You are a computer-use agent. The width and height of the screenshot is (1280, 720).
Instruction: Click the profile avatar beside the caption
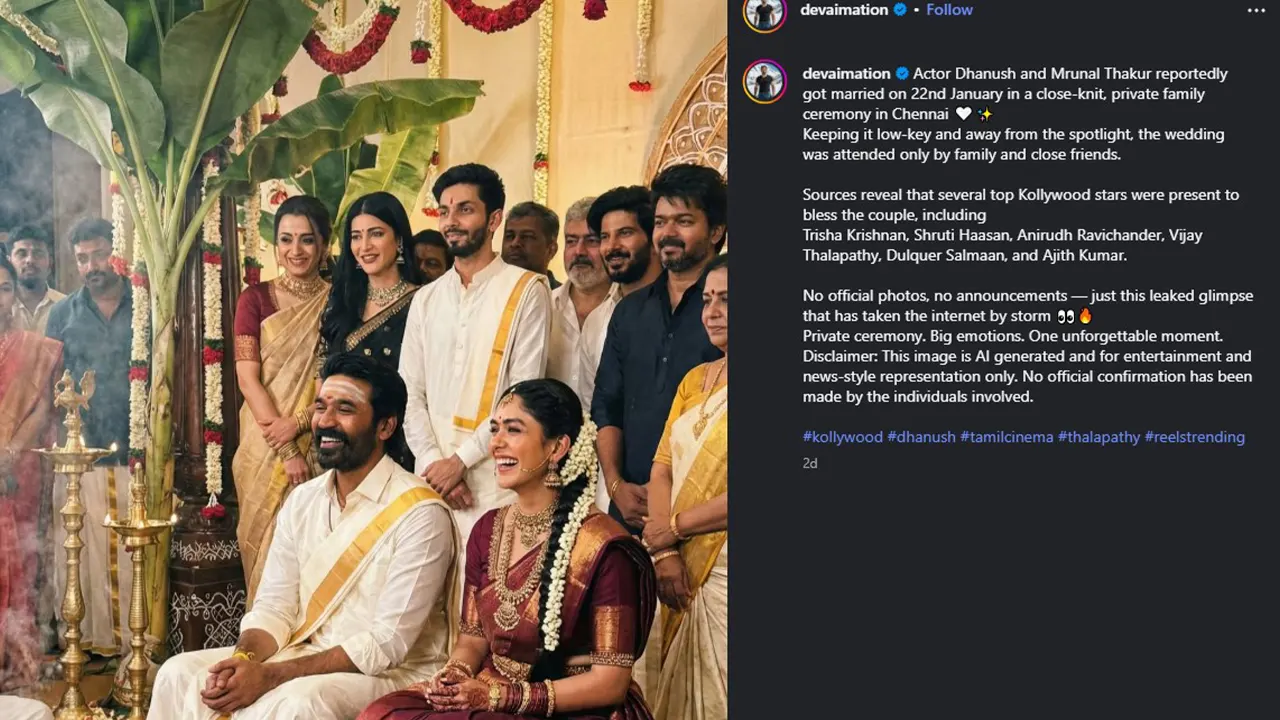click(x=764, y=81)
